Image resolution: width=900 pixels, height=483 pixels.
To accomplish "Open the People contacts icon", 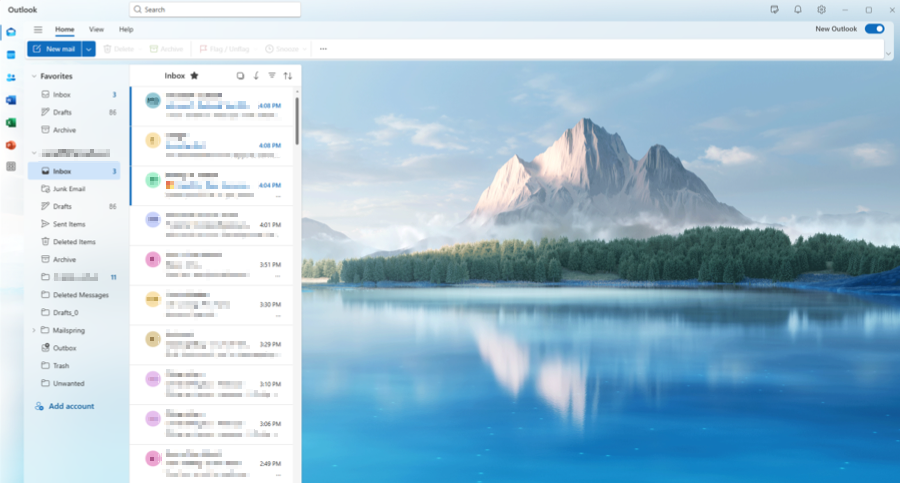I will (11, 77).
